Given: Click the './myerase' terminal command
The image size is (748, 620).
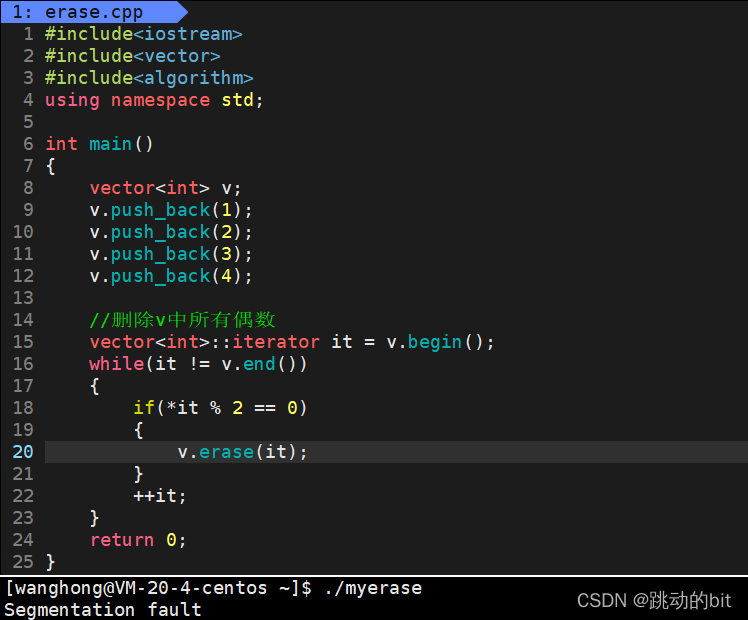Looking at the screenshot, I should [373, 589].
